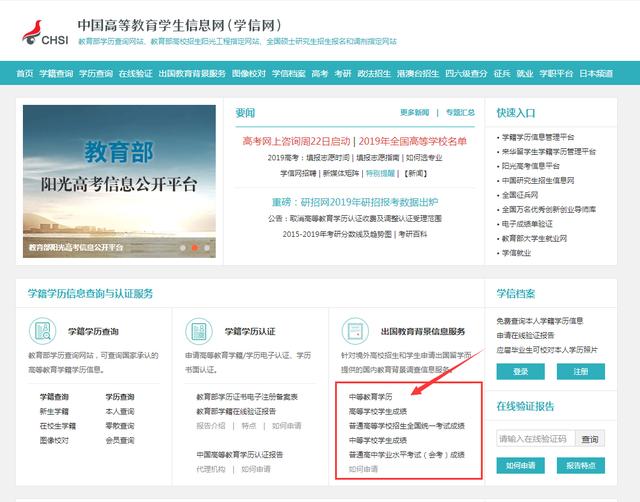
Task: Open 更多新闻 link
Action: pos(414,112)
